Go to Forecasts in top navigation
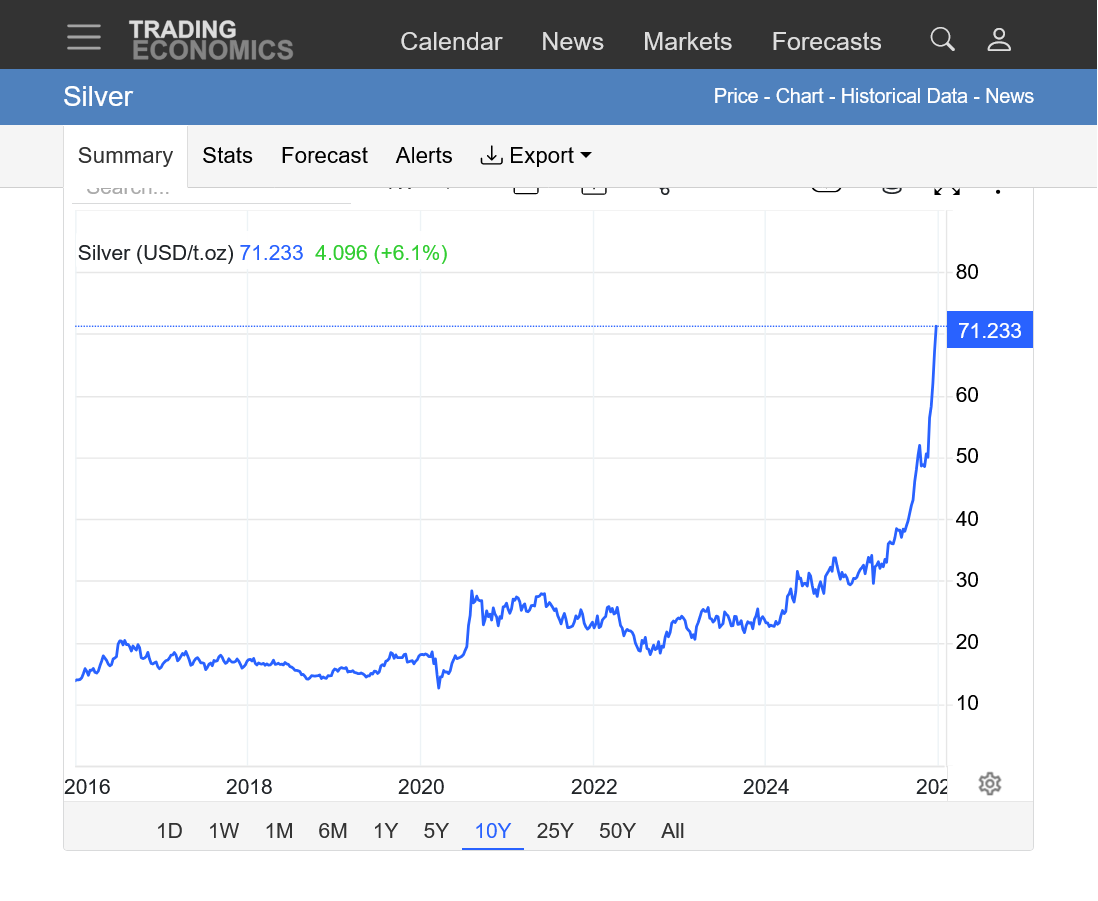 click(x=826, y=41)
